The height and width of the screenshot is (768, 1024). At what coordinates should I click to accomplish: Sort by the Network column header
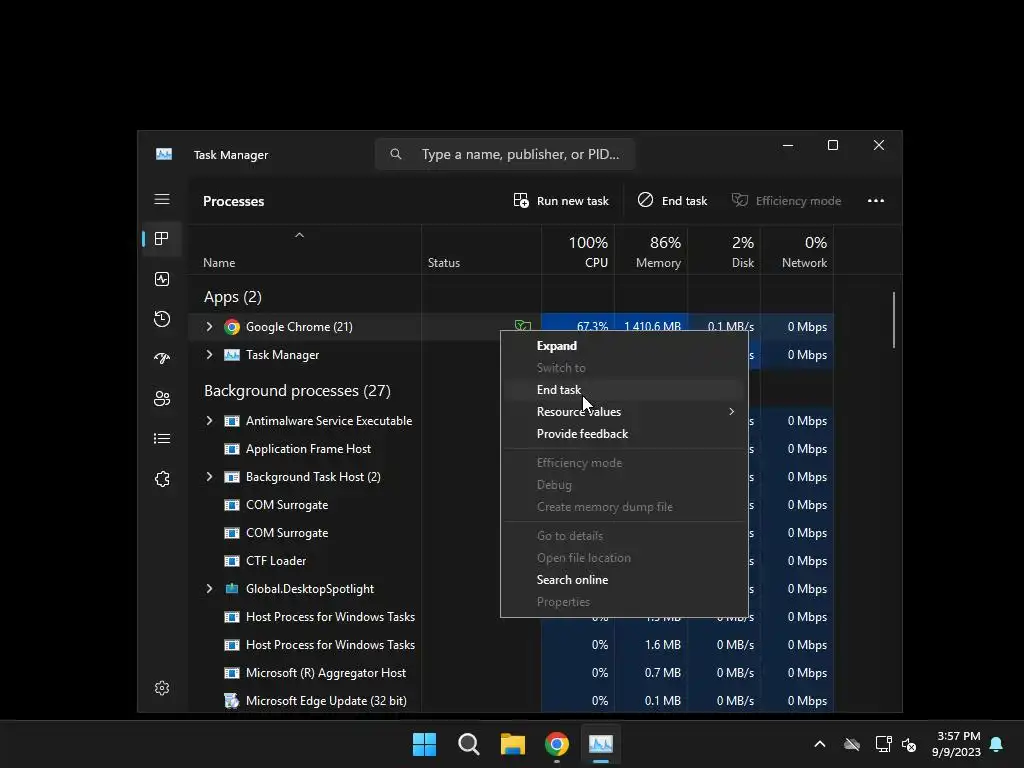[x=797, y=251]
